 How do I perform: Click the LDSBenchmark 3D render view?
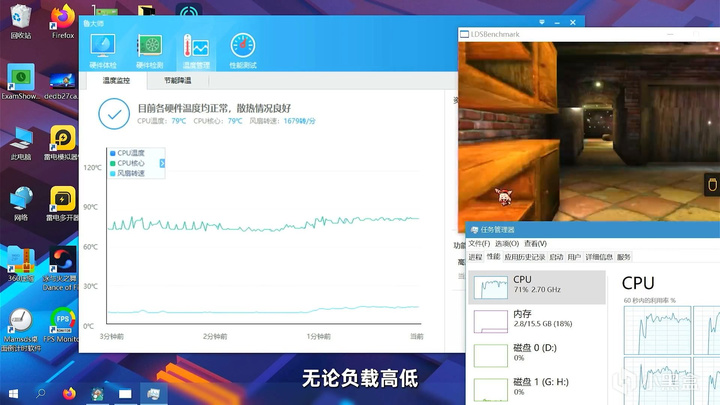(x=589, y=131)
